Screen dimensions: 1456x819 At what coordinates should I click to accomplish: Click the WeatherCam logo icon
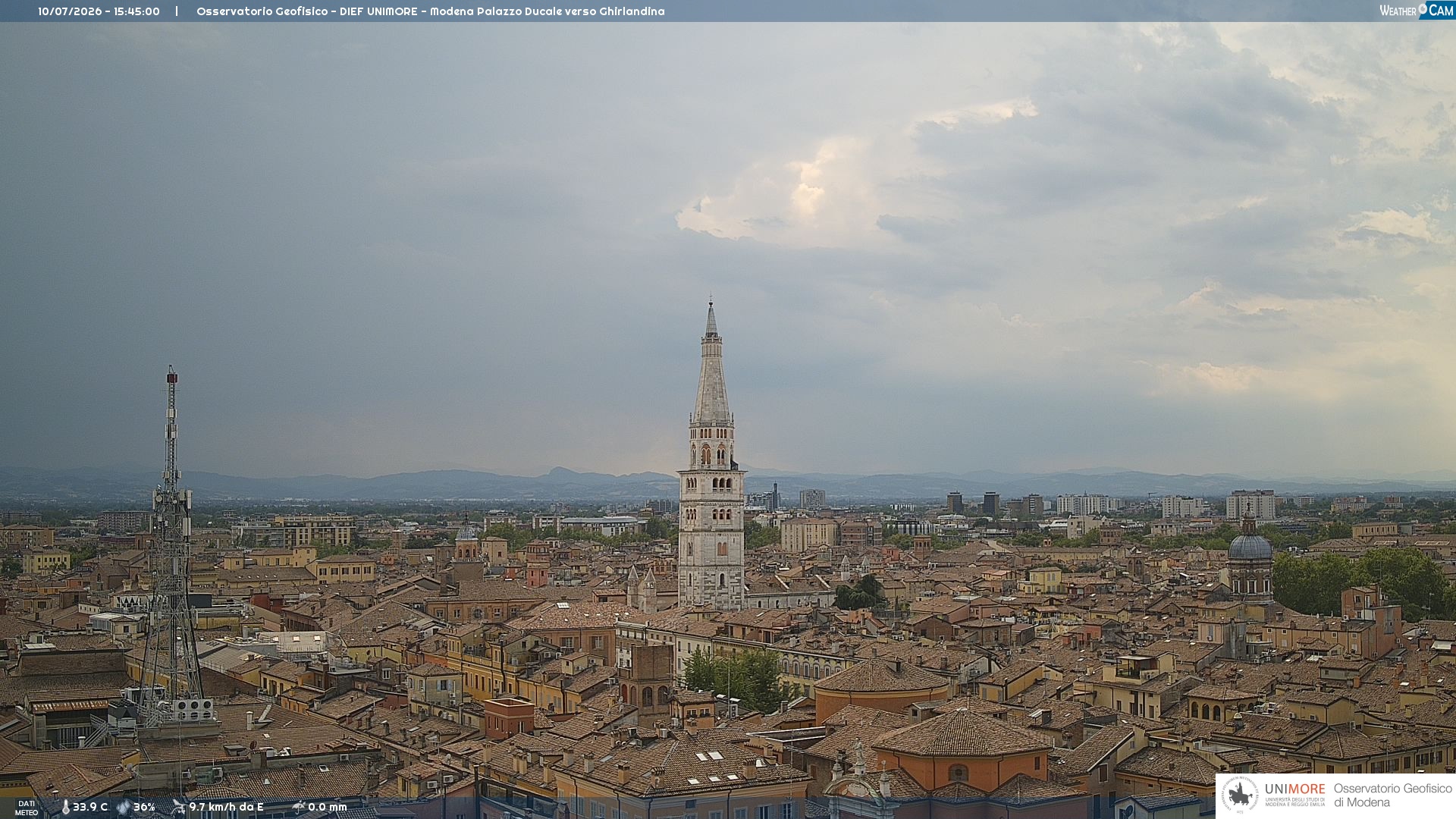[1417, 11]
